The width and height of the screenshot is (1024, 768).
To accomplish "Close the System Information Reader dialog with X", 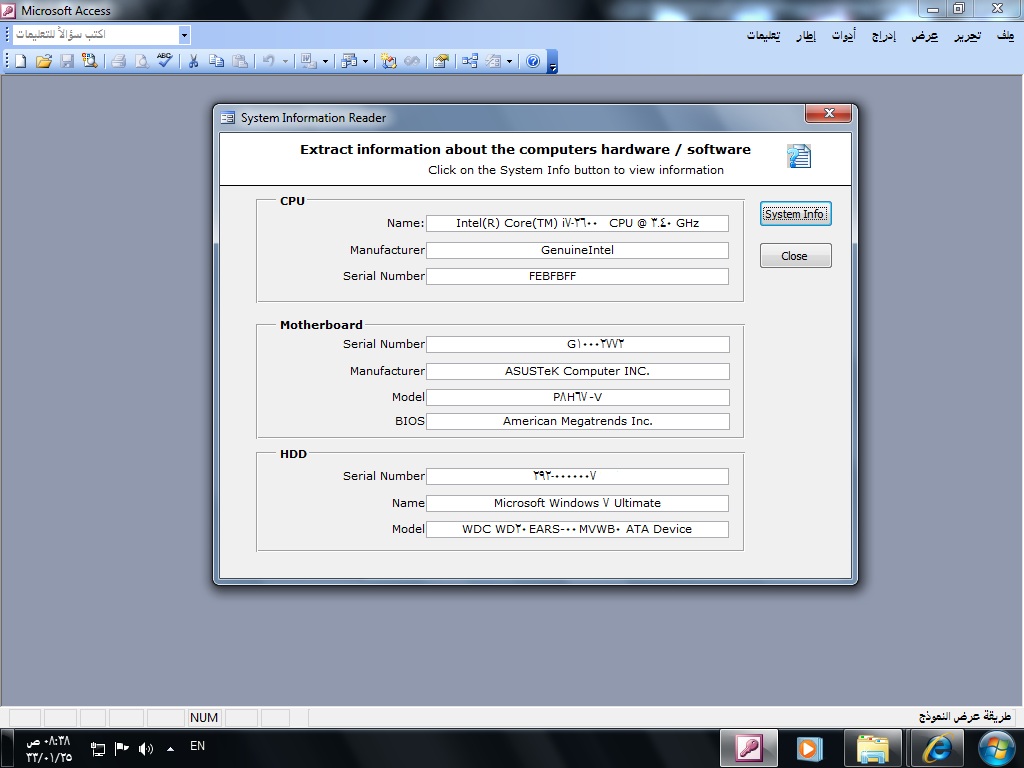I will [x=829, y=113].
